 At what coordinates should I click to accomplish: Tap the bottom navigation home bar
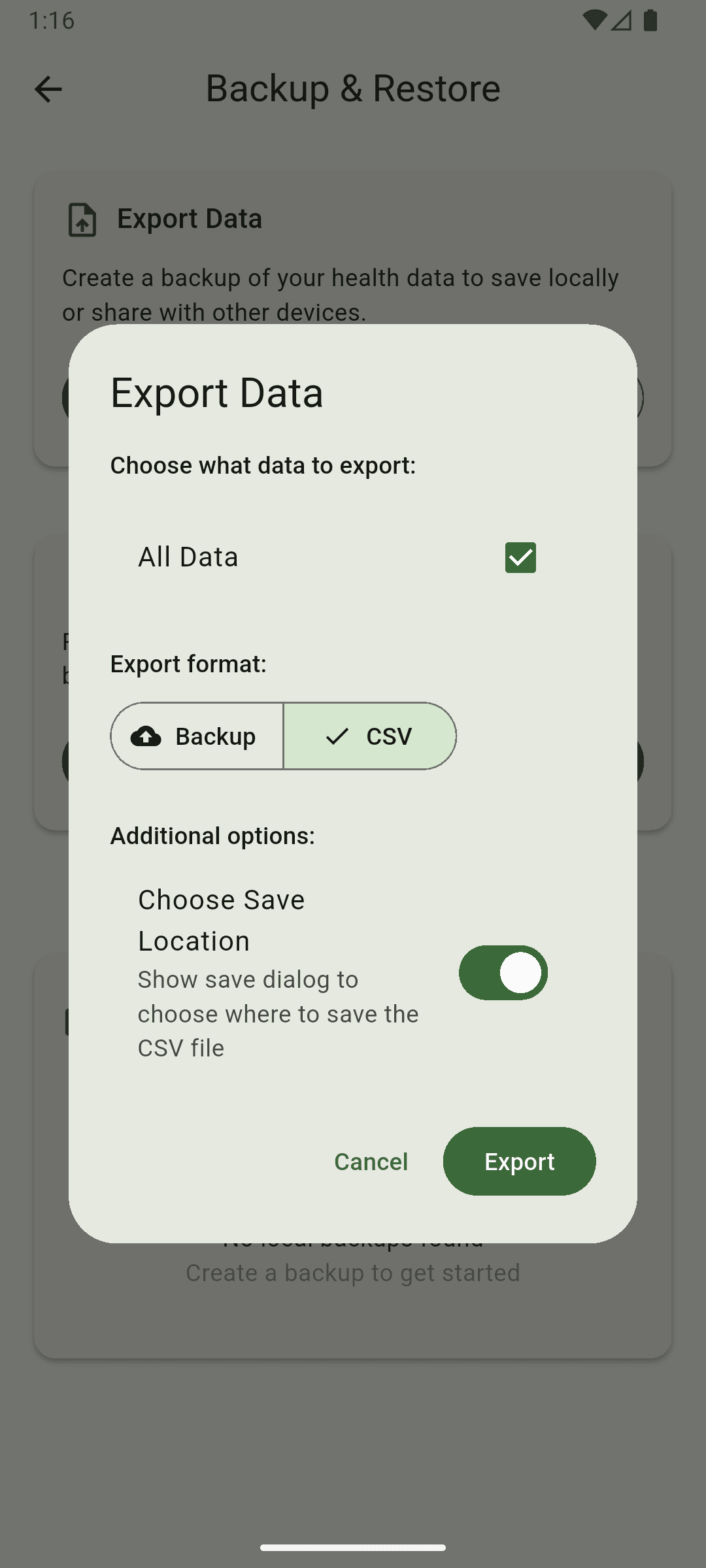[353, 1548]
